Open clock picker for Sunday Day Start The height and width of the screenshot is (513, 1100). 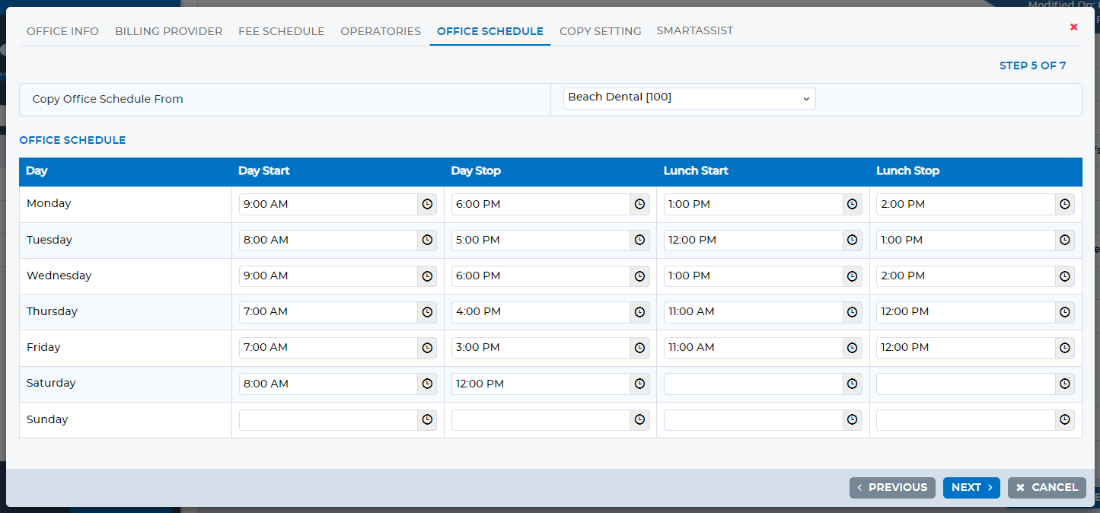pyautogui.click(x=427, y=420)
